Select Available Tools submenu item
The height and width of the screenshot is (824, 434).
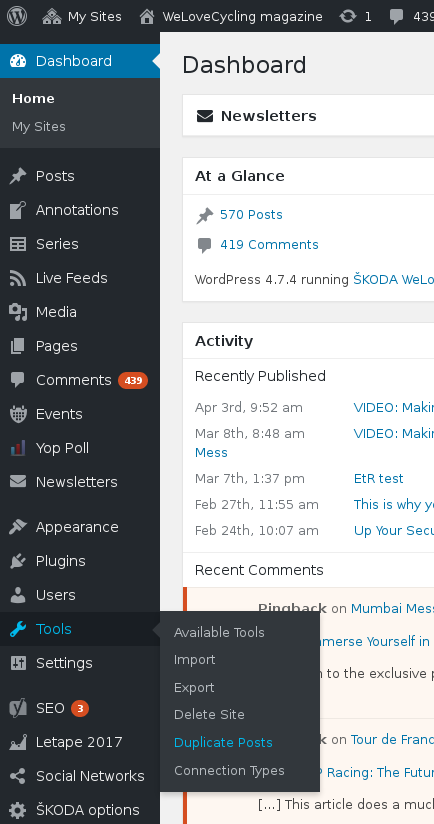(x=219, y=632)
